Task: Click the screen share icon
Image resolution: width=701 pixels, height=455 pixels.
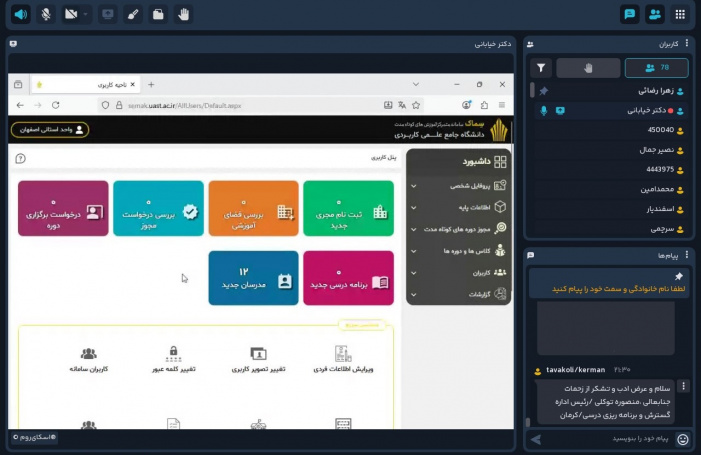Action: [108, 14]
